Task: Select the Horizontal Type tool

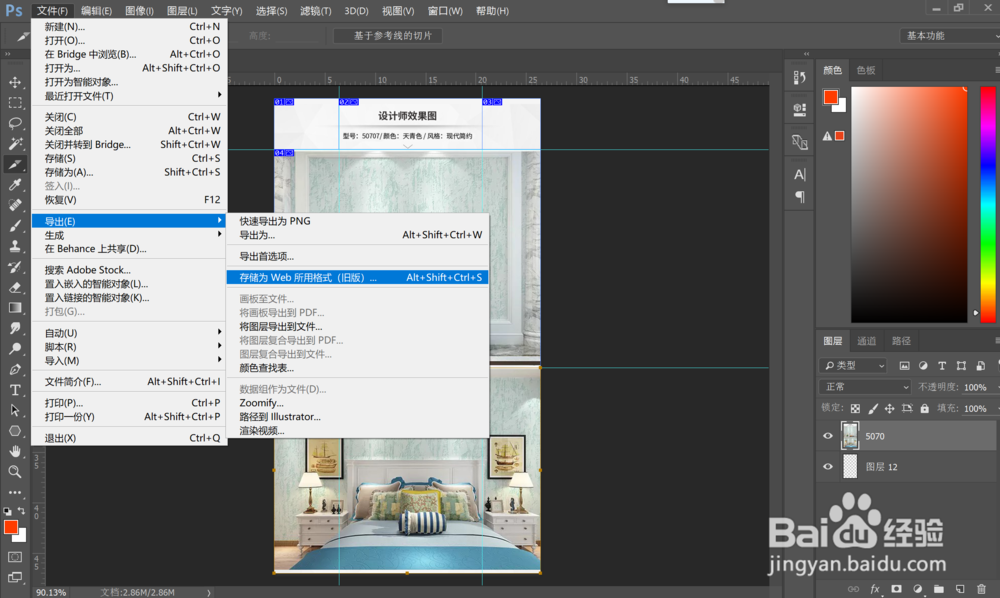Action: pos(15,390)
